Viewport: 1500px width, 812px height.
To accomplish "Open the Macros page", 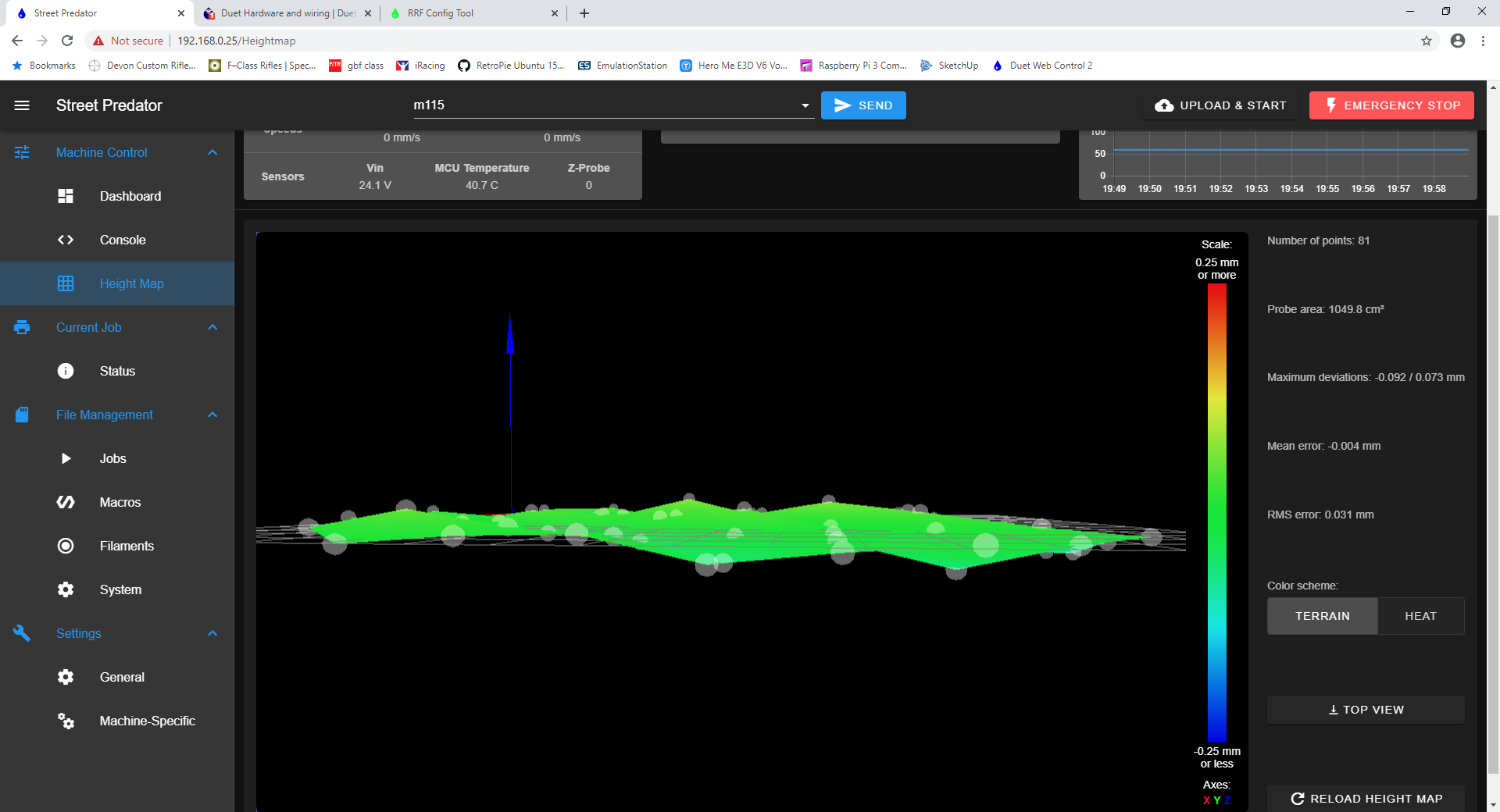I will 117,502.
